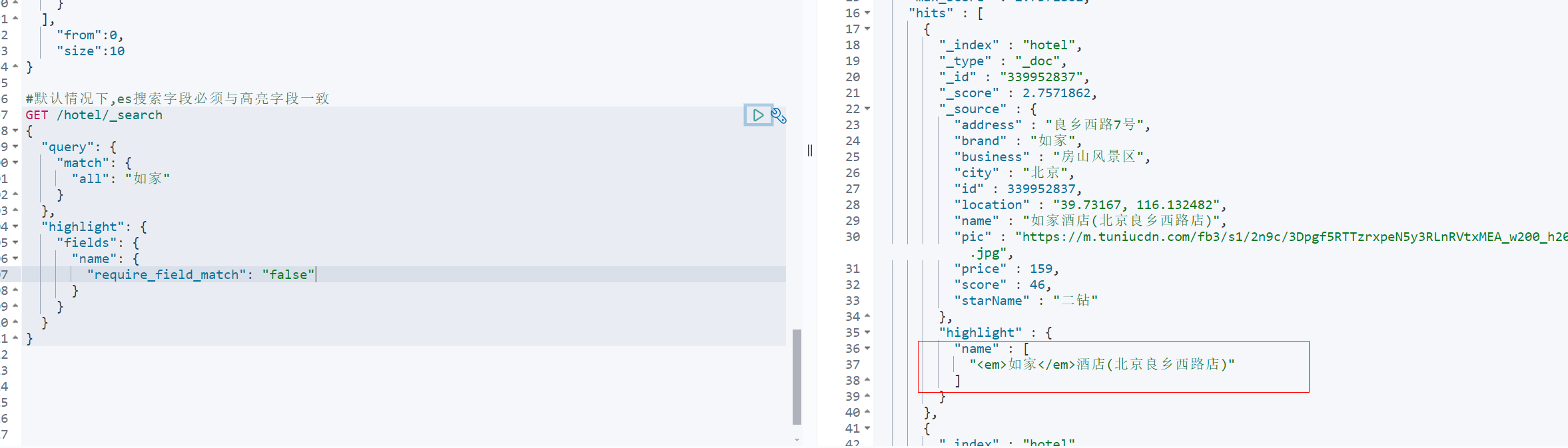Click the "city" : "北京" response line
The width and height of the screenshot is (1568, 448).
1014,172
